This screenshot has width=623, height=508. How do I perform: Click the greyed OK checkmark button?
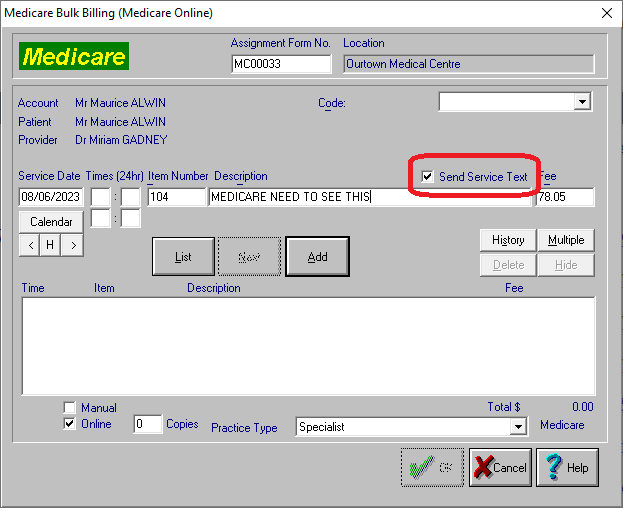tap(432, 467)
